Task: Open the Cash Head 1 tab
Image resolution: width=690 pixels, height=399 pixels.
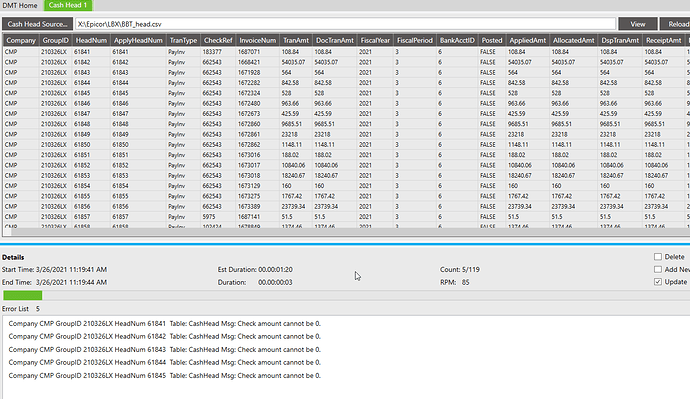Action: point(68,5)
